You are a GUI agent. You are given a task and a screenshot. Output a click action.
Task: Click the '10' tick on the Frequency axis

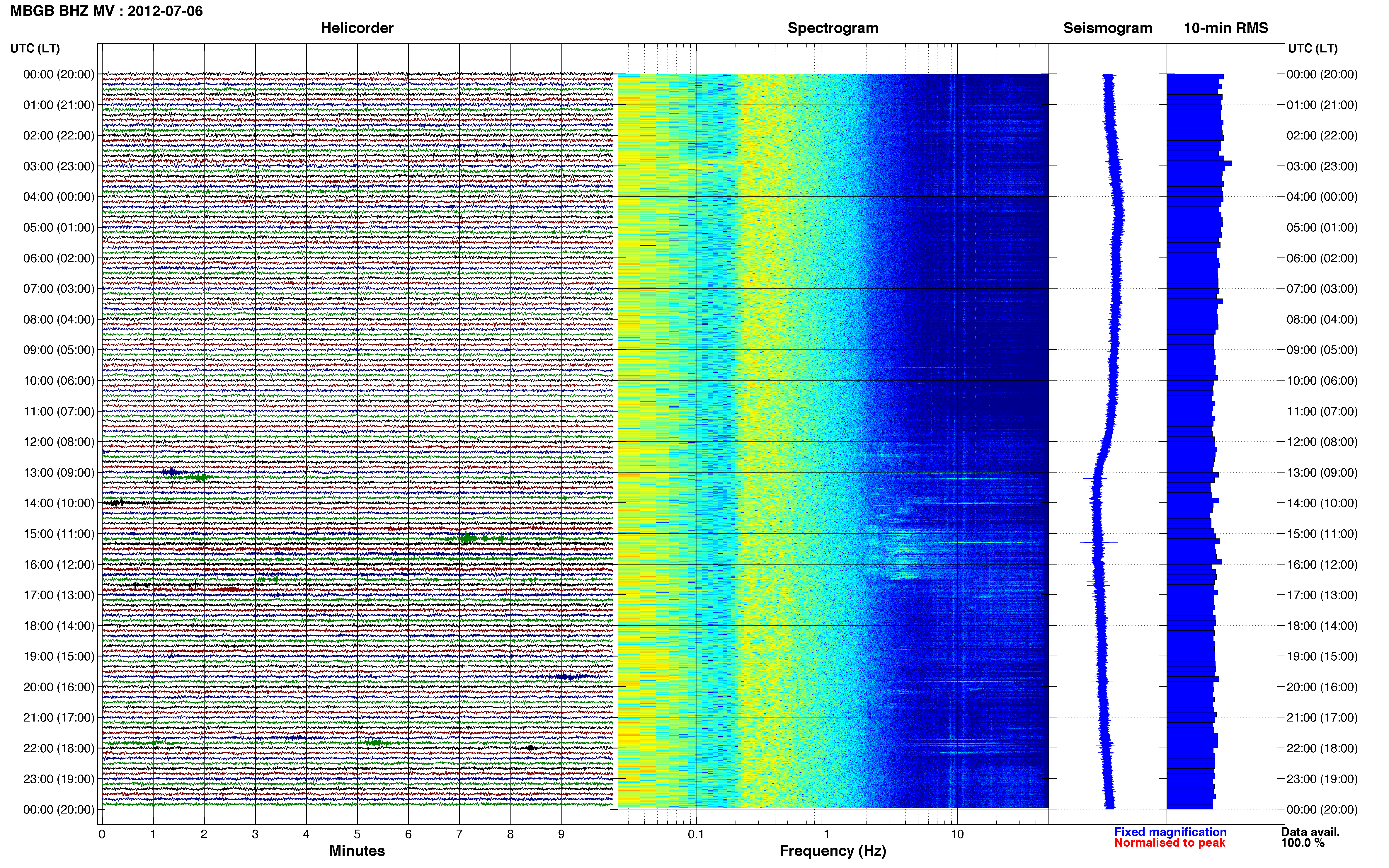(957, 835)
